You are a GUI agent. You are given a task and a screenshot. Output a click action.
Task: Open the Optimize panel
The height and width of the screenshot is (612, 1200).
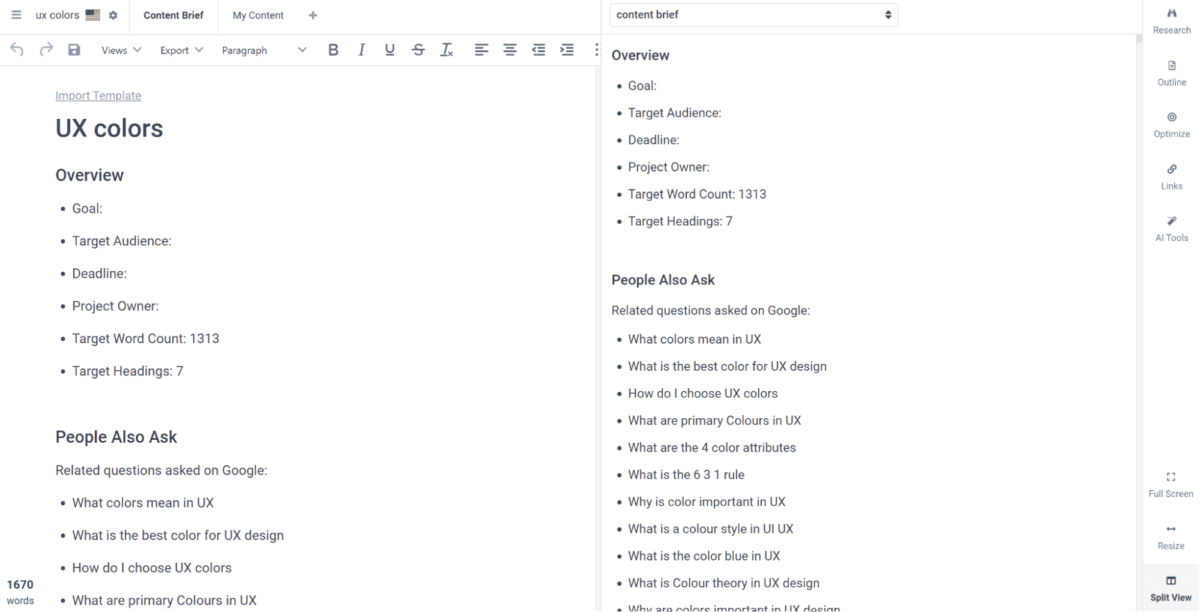(x=1170, y=125)
